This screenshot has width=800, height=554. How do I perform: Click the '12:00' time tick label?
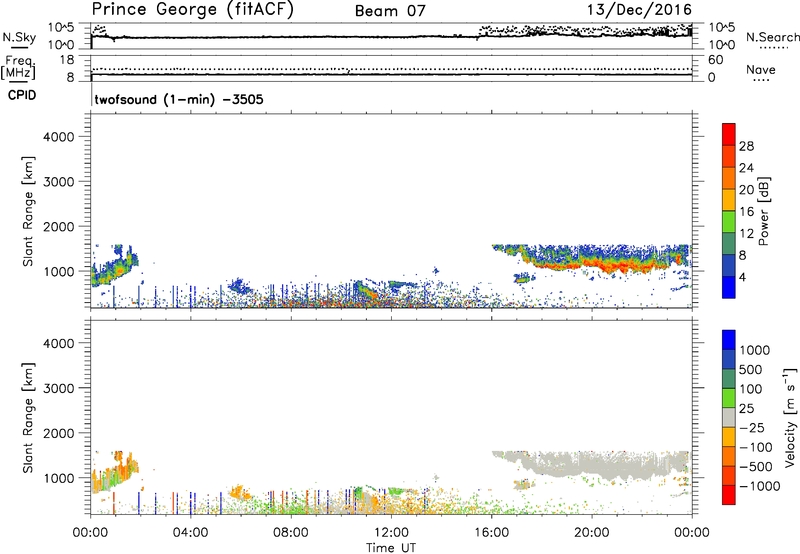tap(391, 533)
